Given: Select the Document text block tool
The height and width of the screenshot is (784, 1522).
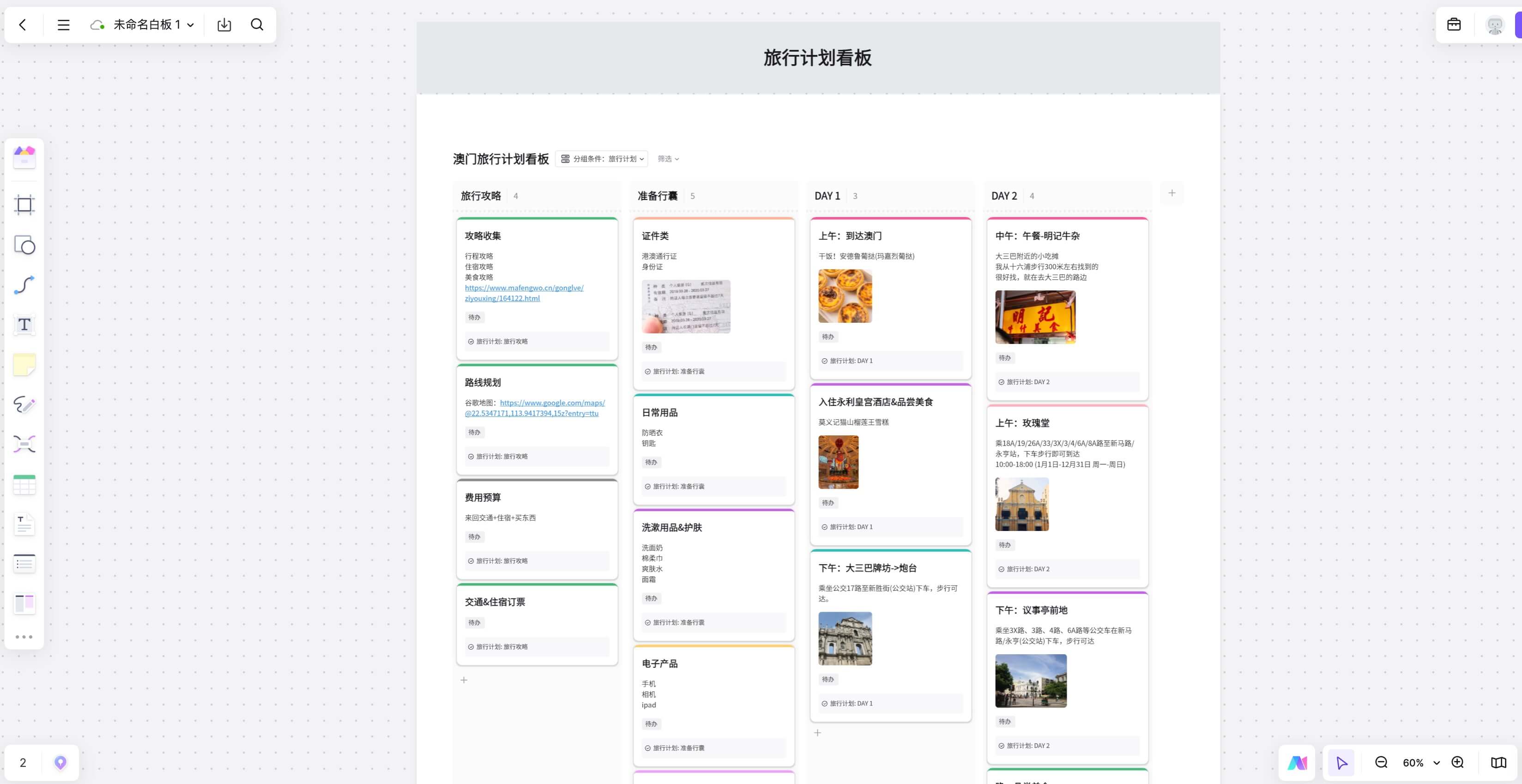Looking at the screenshot, I should (x=24, y=525).
